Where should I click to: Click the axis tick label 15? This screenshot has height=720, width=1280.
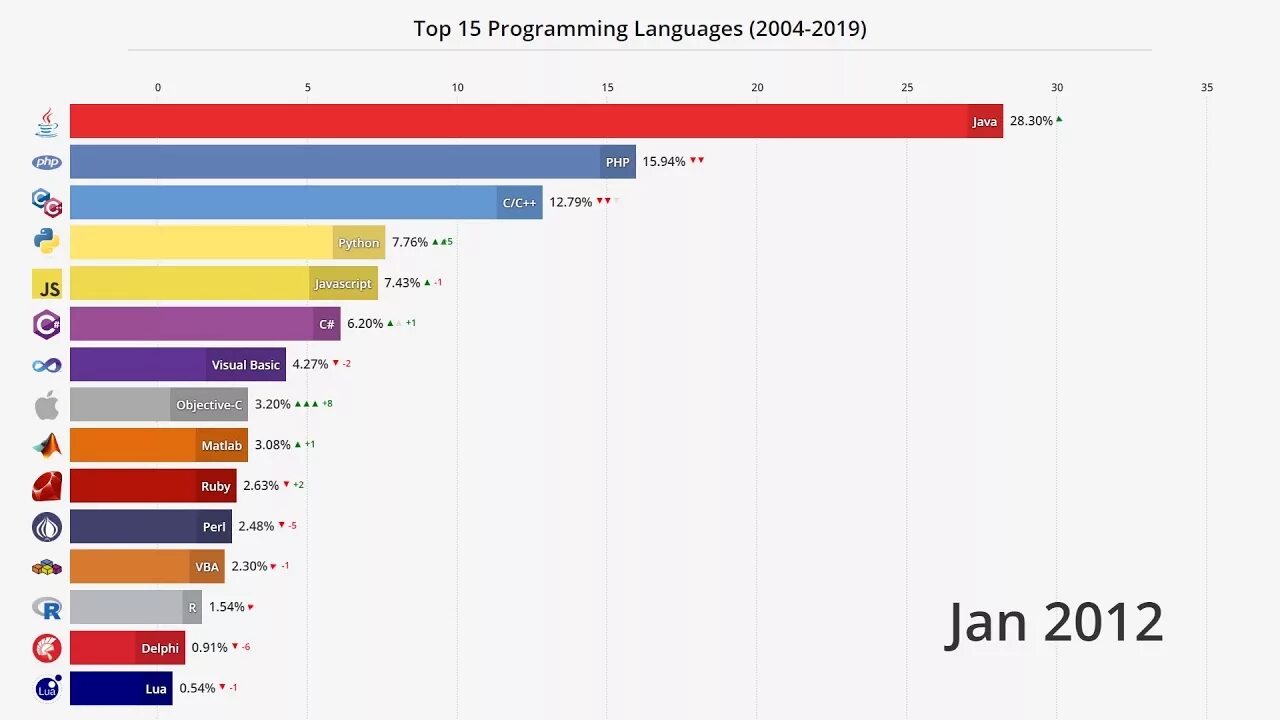pos(608,88)
